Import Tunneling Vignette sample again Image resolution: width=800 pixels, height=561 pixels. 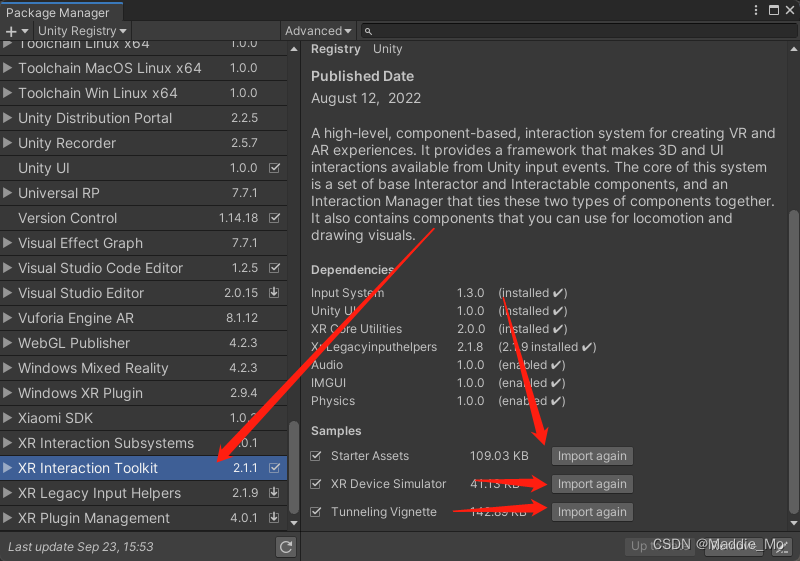[592, 512]
